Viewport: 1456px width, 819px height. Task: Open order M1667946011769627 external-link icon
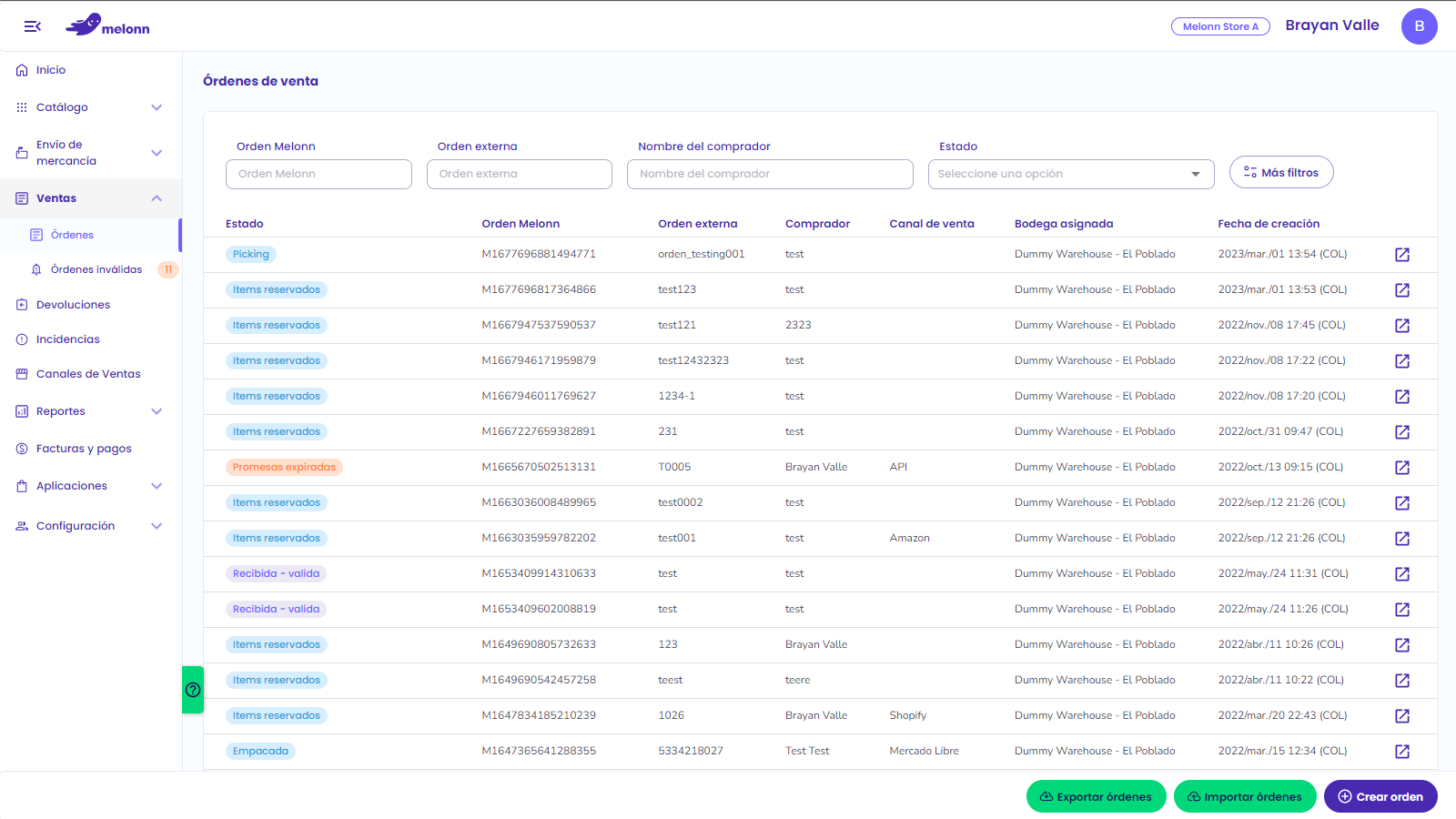click(x=1402, y=397)
